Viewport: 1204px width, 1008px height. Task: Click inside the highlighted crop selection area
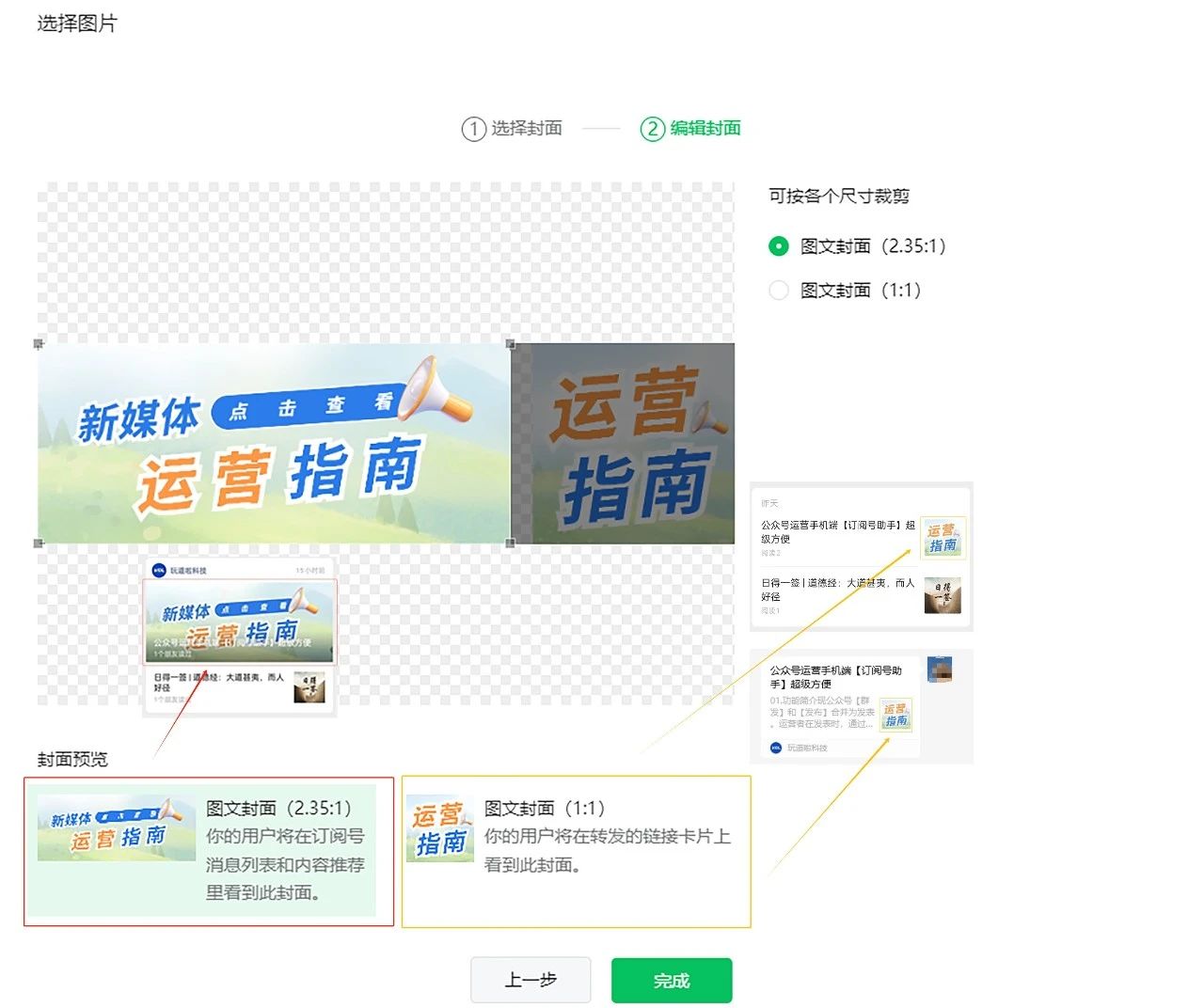(275, 444)
